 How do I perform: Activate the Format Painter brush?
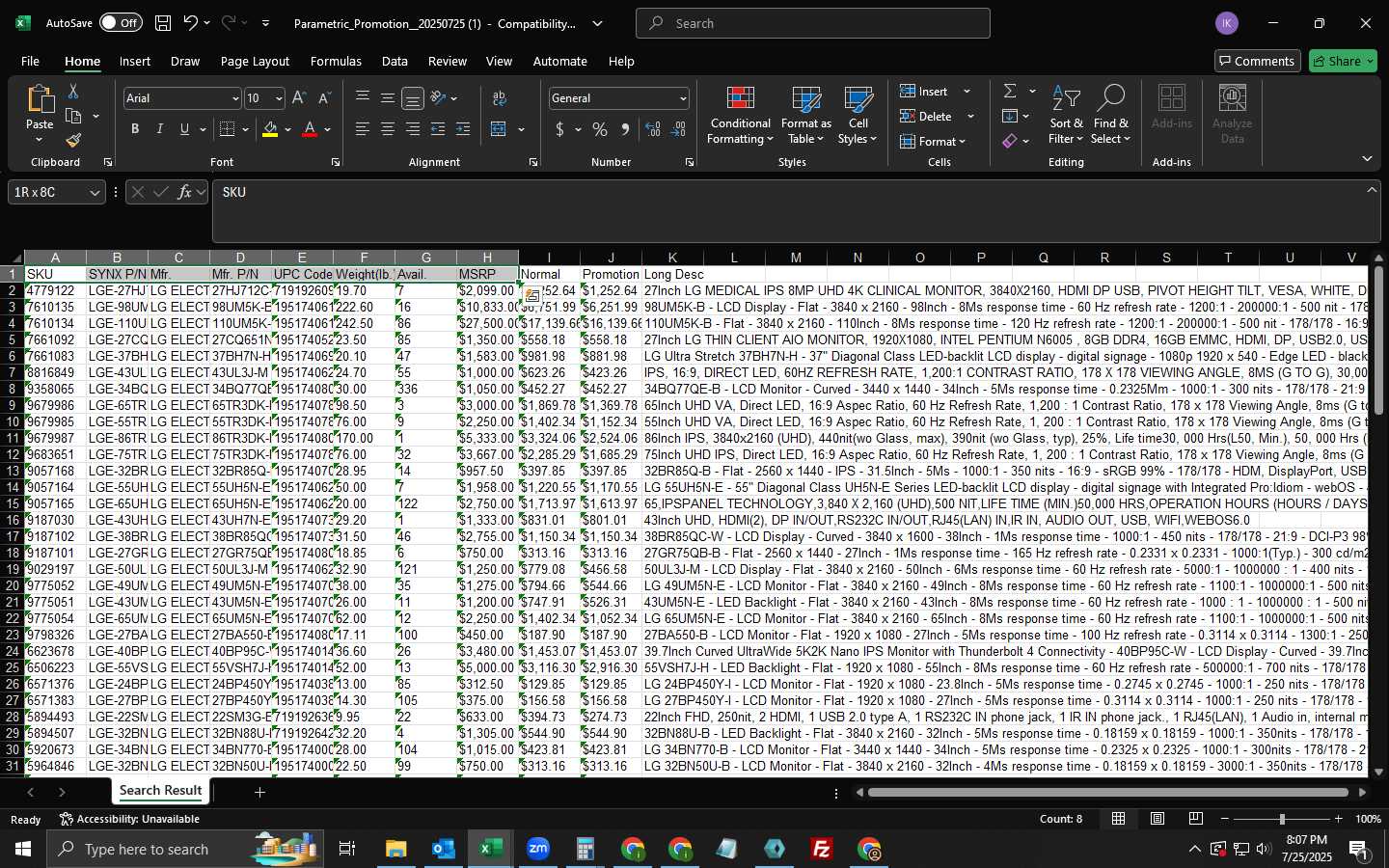[x=73, y=141]
